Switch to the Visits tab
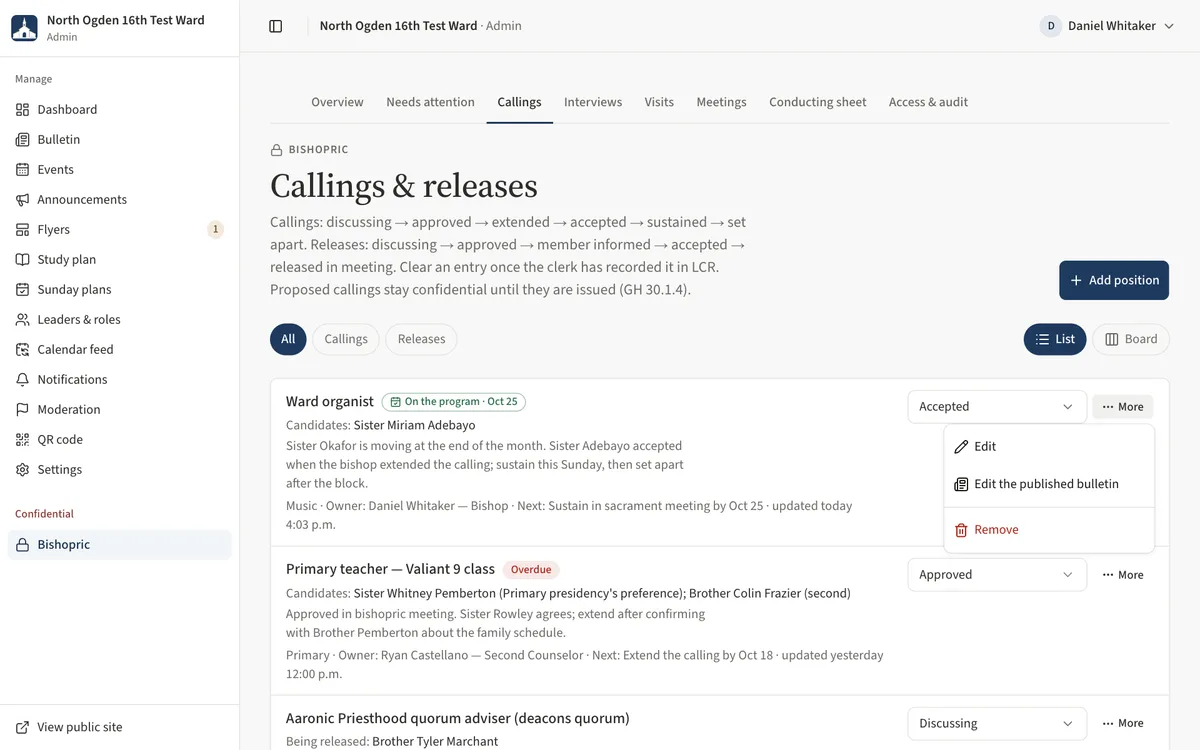 (x=659, y=102)
